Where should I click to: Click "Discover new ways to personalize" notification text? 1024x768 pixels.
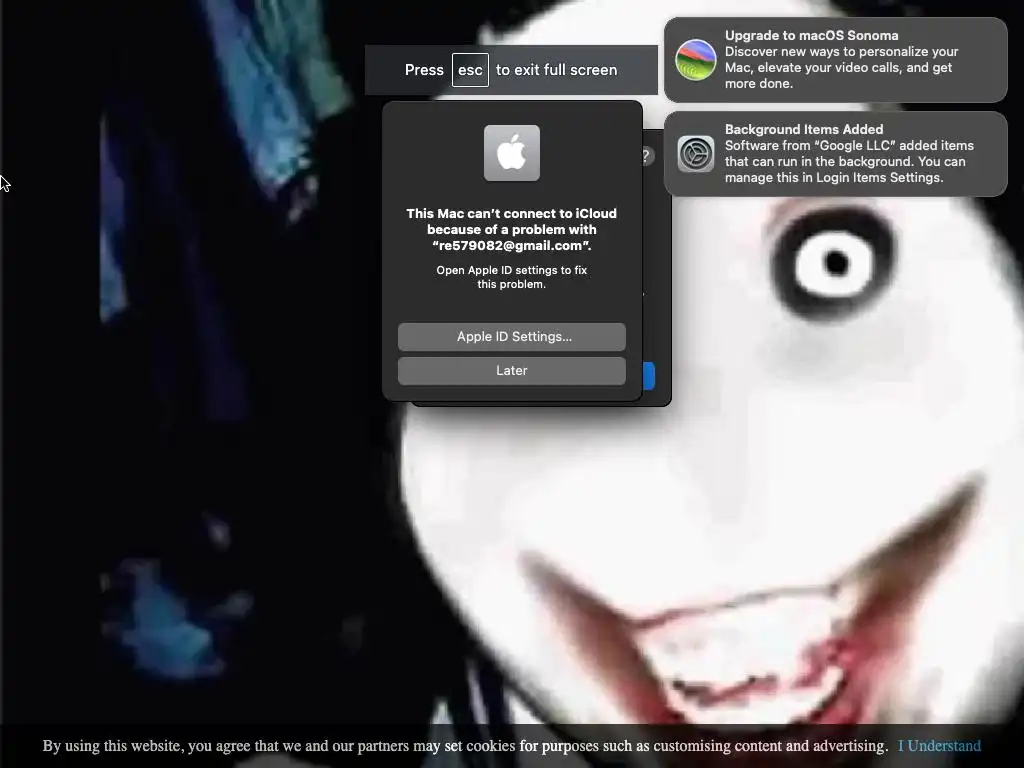841,67
